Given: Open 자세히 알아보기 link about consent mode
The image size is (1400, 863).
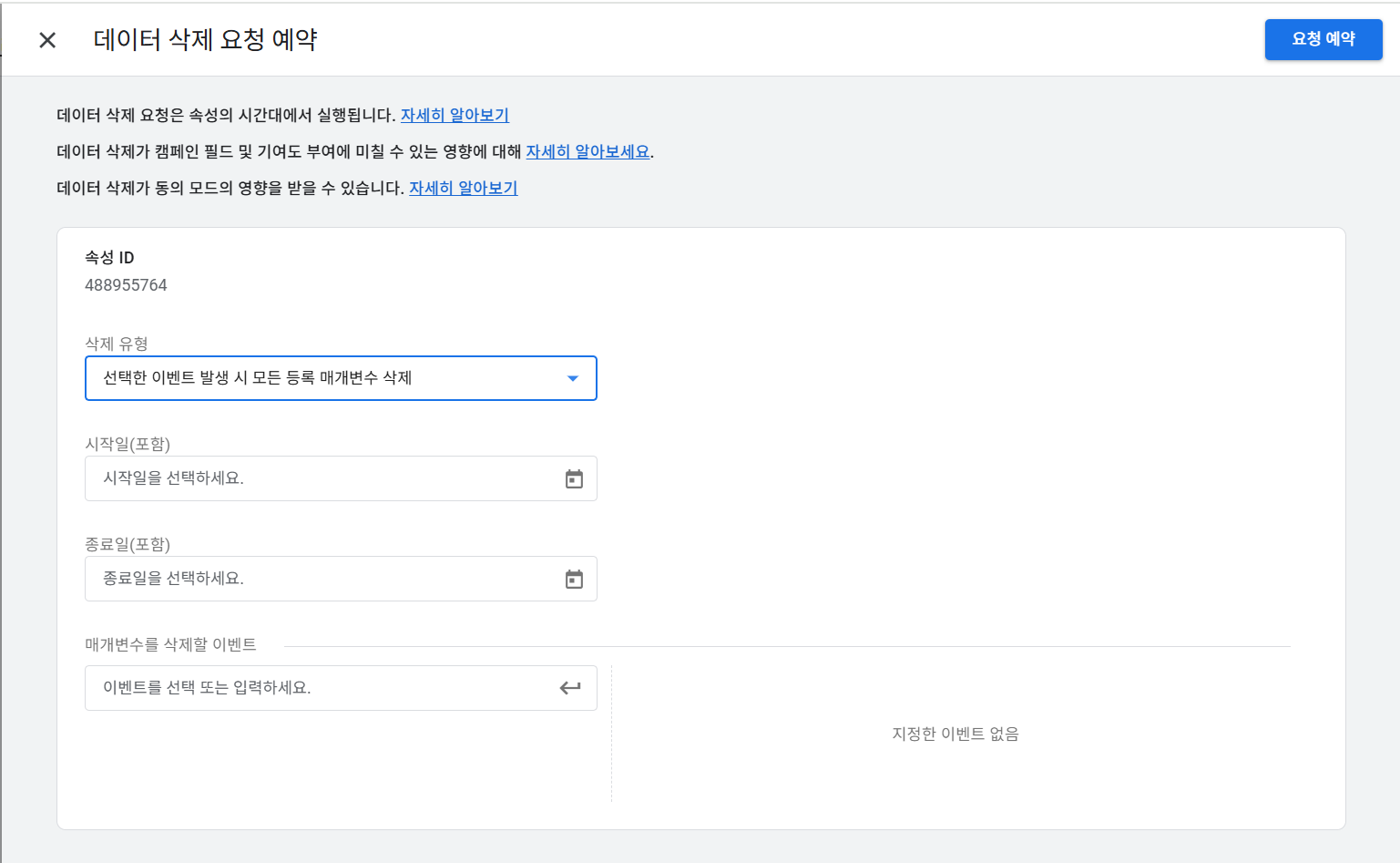Looking at the screenshot, I should coord(463,188).
